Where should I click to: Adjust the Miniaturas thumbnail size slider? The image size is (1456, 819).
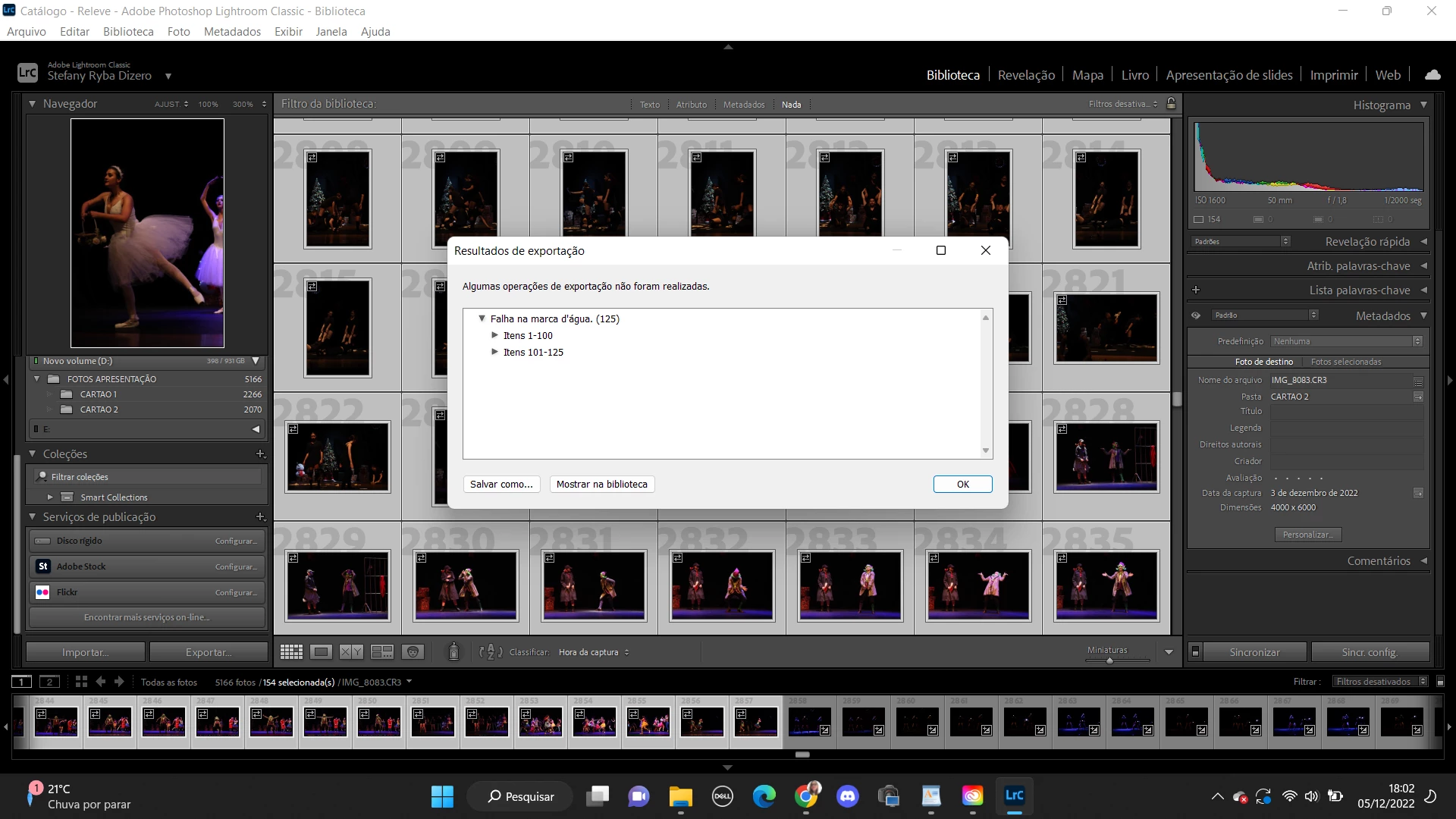(1109, 661)
